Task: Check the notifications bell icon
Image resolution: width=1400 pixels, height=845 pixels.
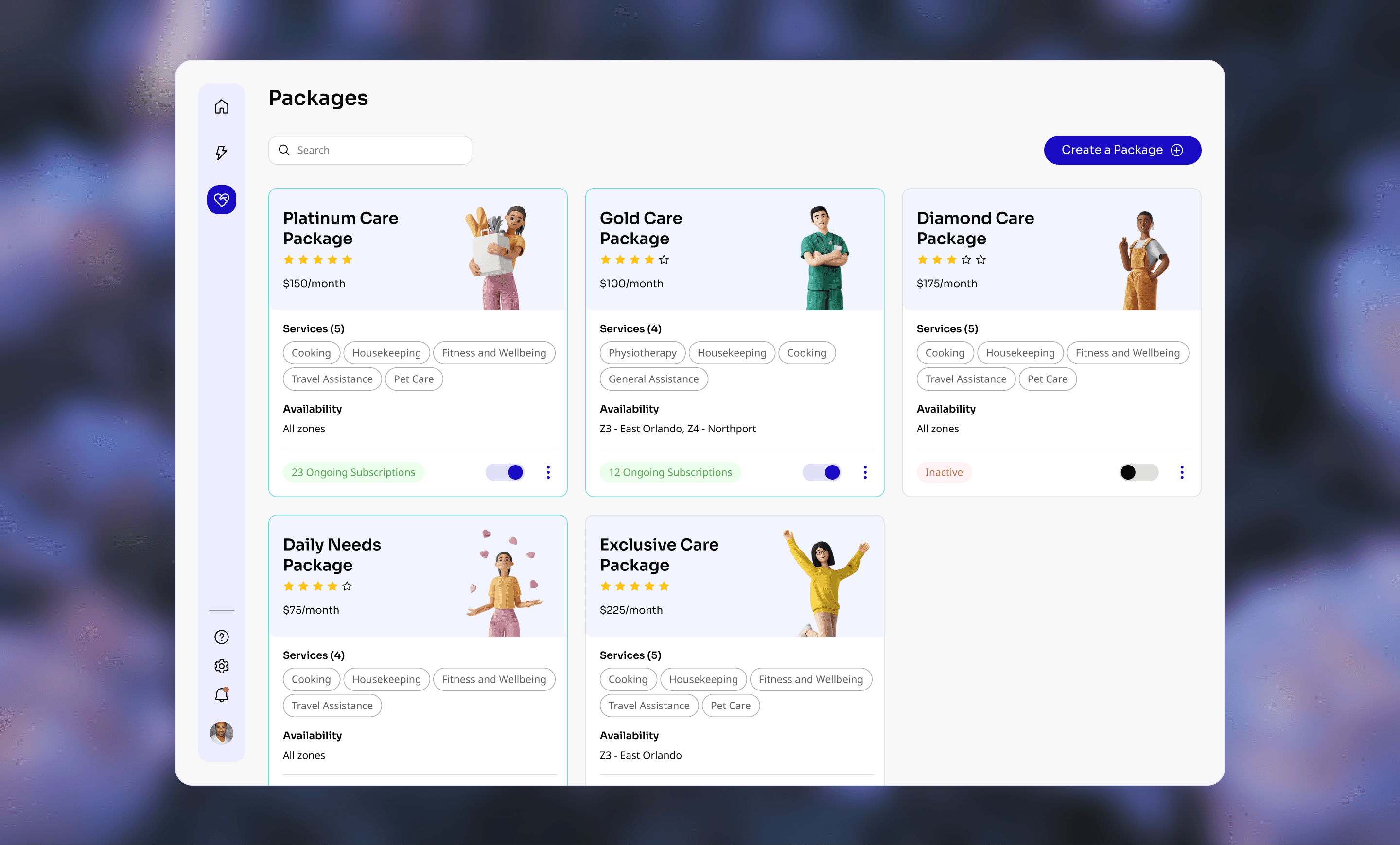Action: click(222, 695)
